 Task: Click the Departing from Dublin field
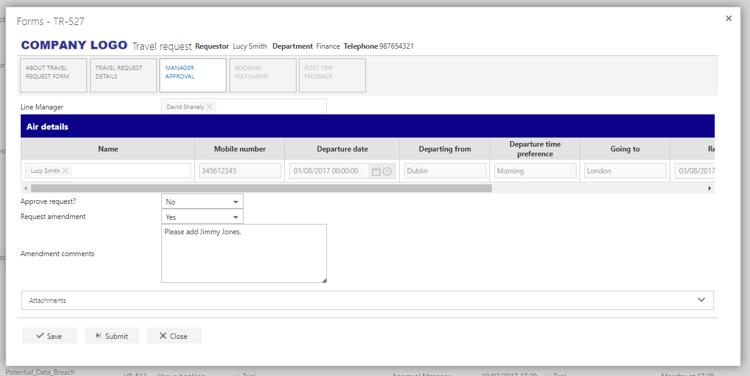point(445,171)
